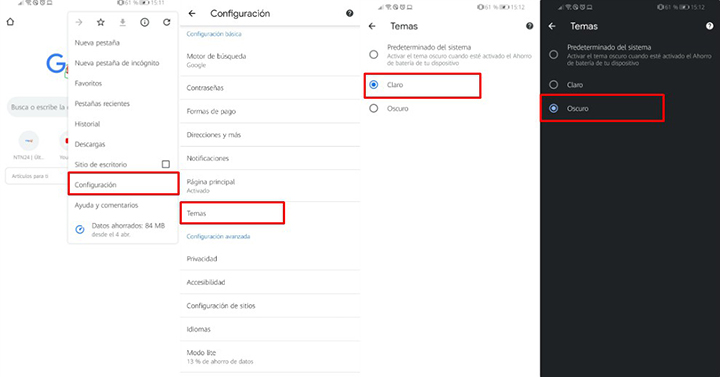Open the NTN24 shortcut tile
This screenshot has width=720, height=377.
[x=28, y=145]
